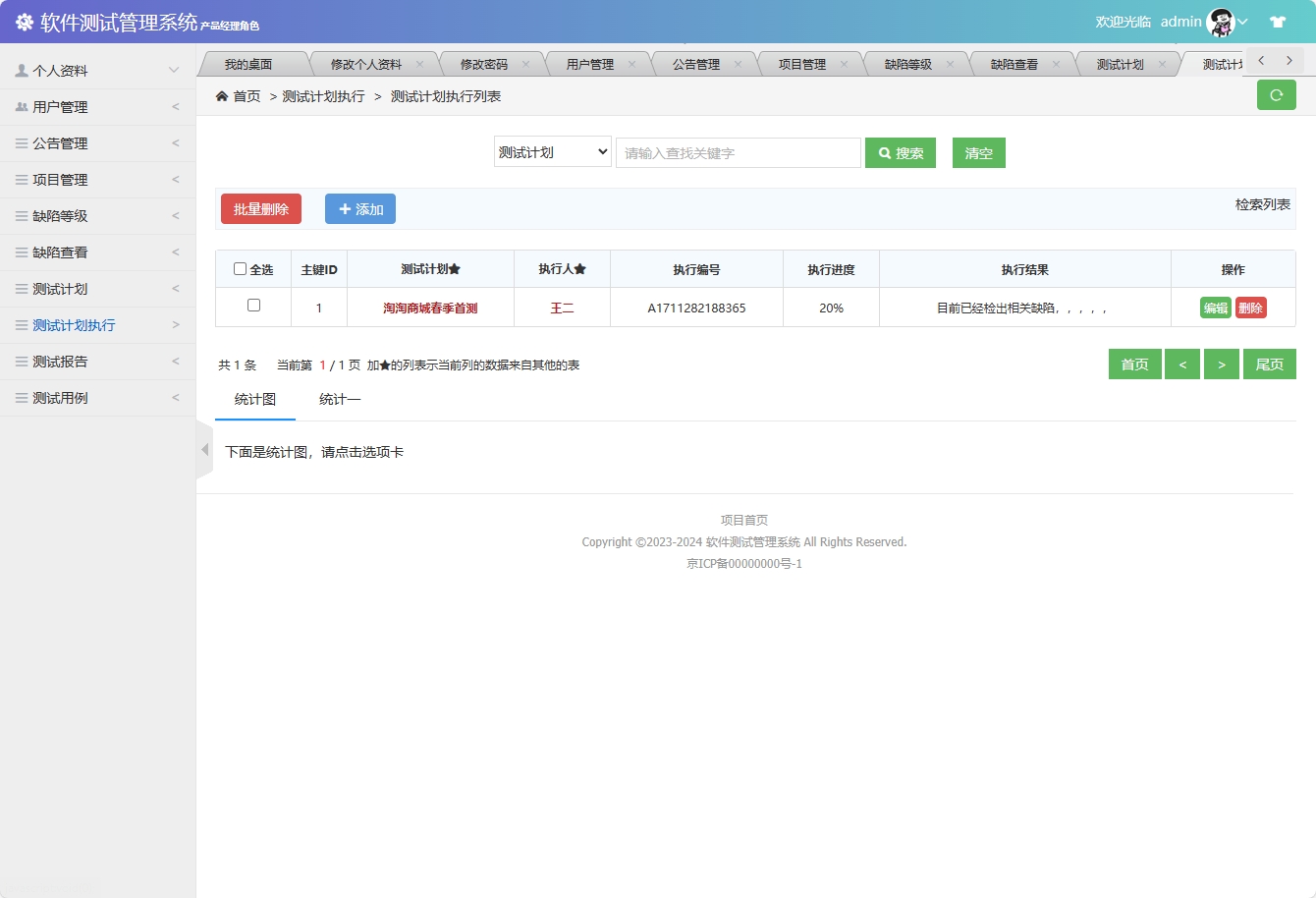Click the home icon in the breadcrumb
Image resolution: width=1316 pixels, height=898 pixels.
click(223, 95)
